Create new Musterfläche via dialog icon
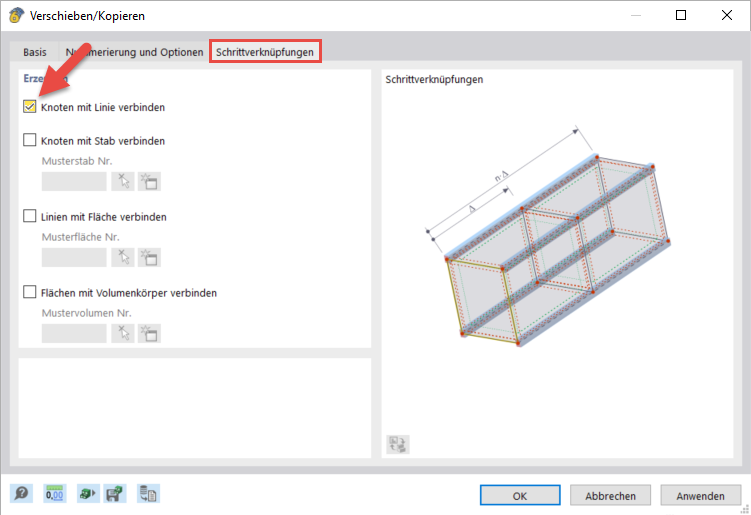This screenshot has height=515, width=751. point(149,258)
